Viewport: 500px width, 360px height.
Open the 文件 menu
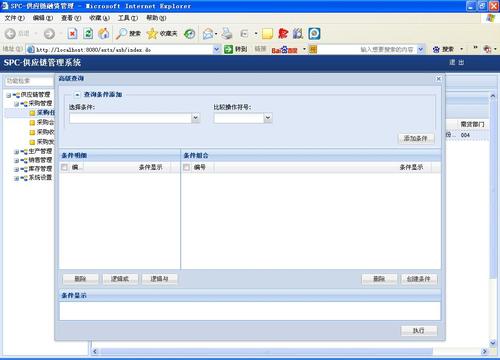tap(14, 18)
